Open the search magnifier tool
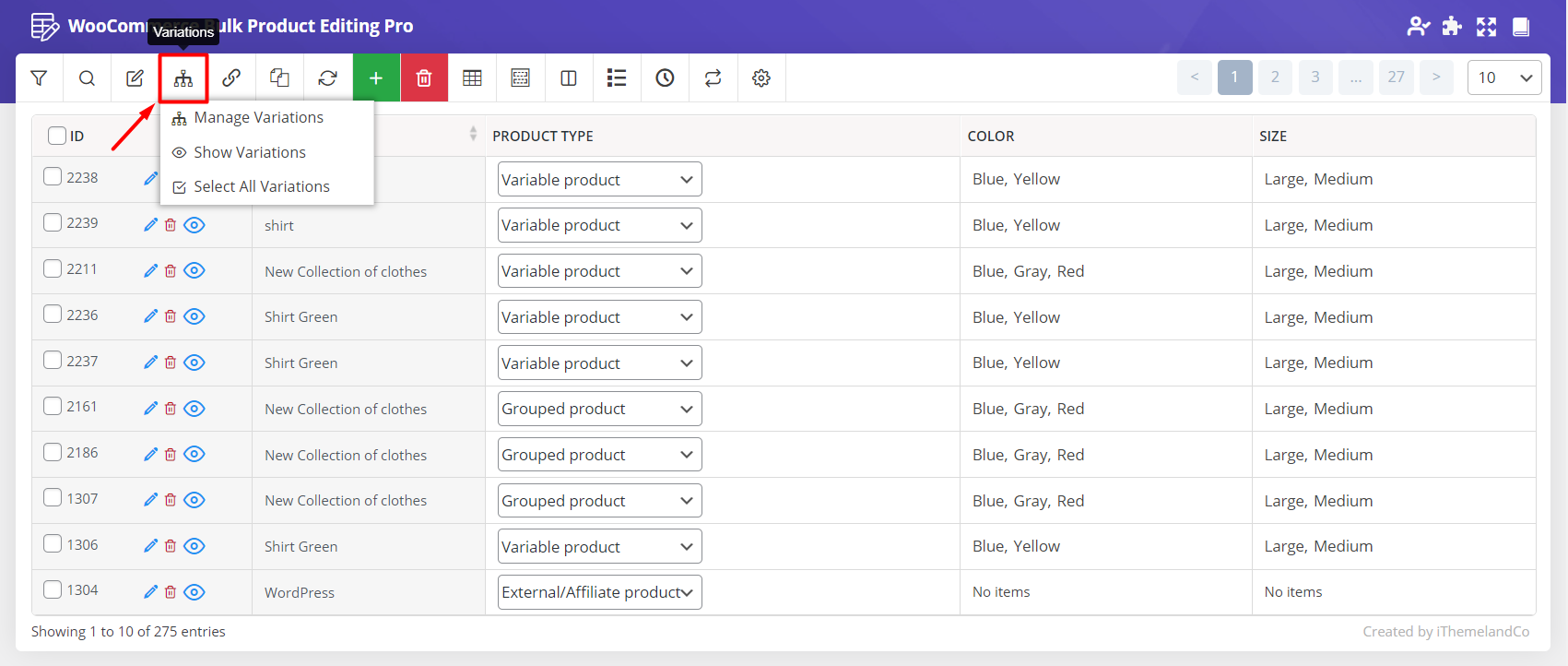This screenshot has width=1568, height=666. tap(87, 78)
